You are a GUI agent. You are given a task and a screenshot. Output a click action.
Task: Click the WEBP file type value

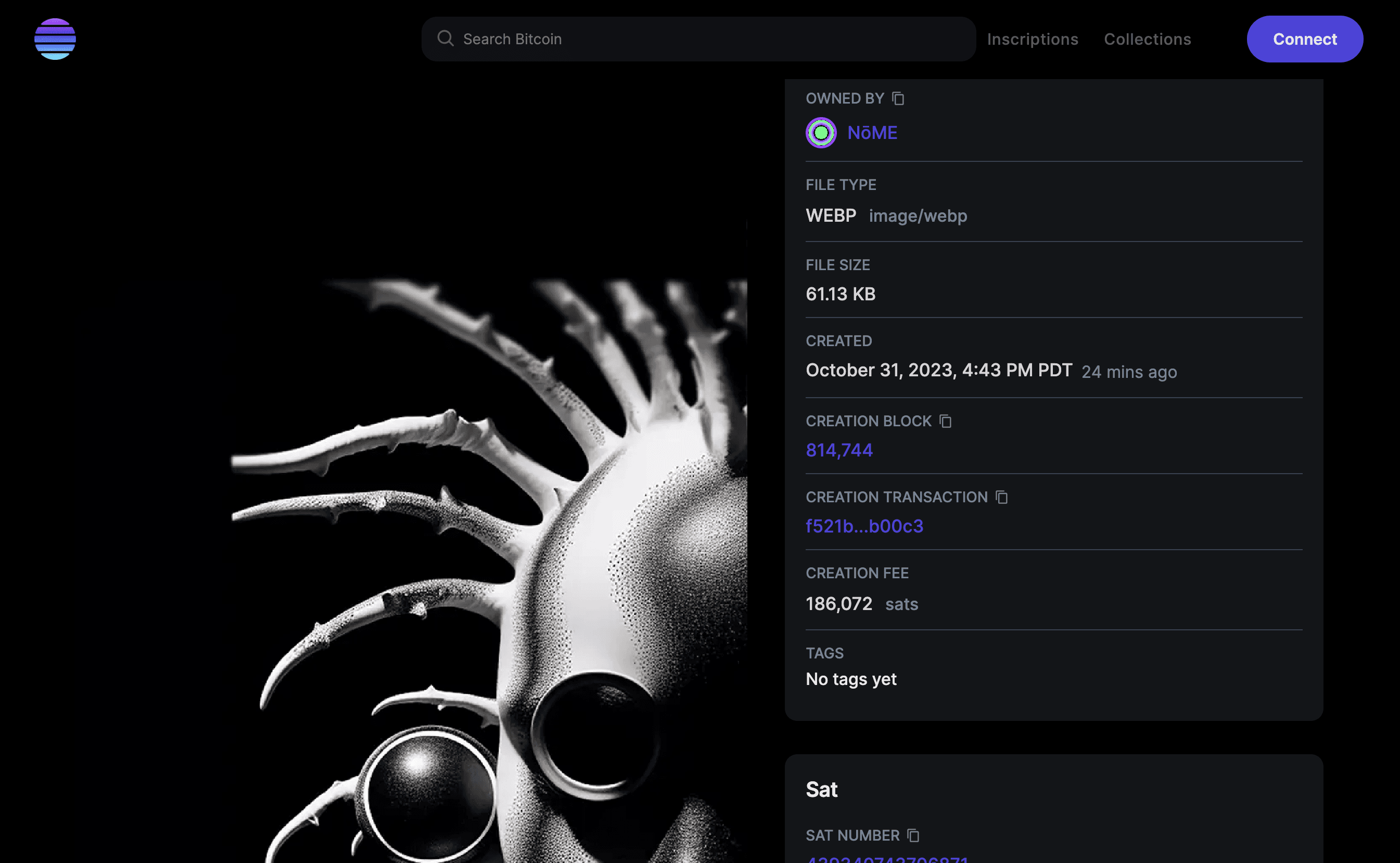[831, 215]
